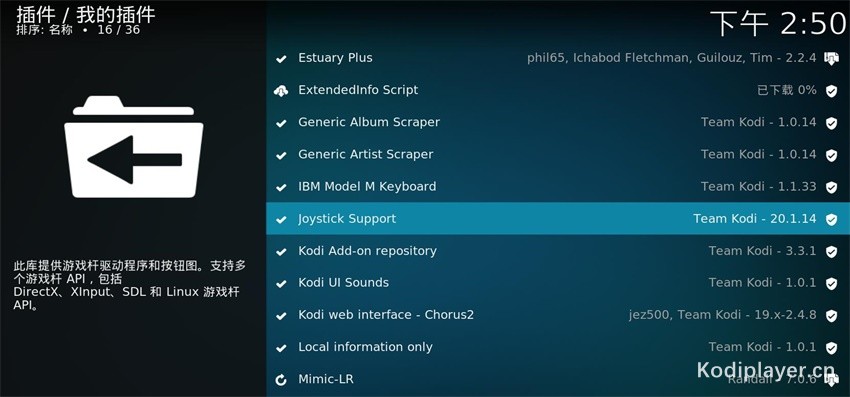This screenshot has width=850, height=397.
Task: Click the shield badge beside Generic Album Scraper
Action: 831,123
